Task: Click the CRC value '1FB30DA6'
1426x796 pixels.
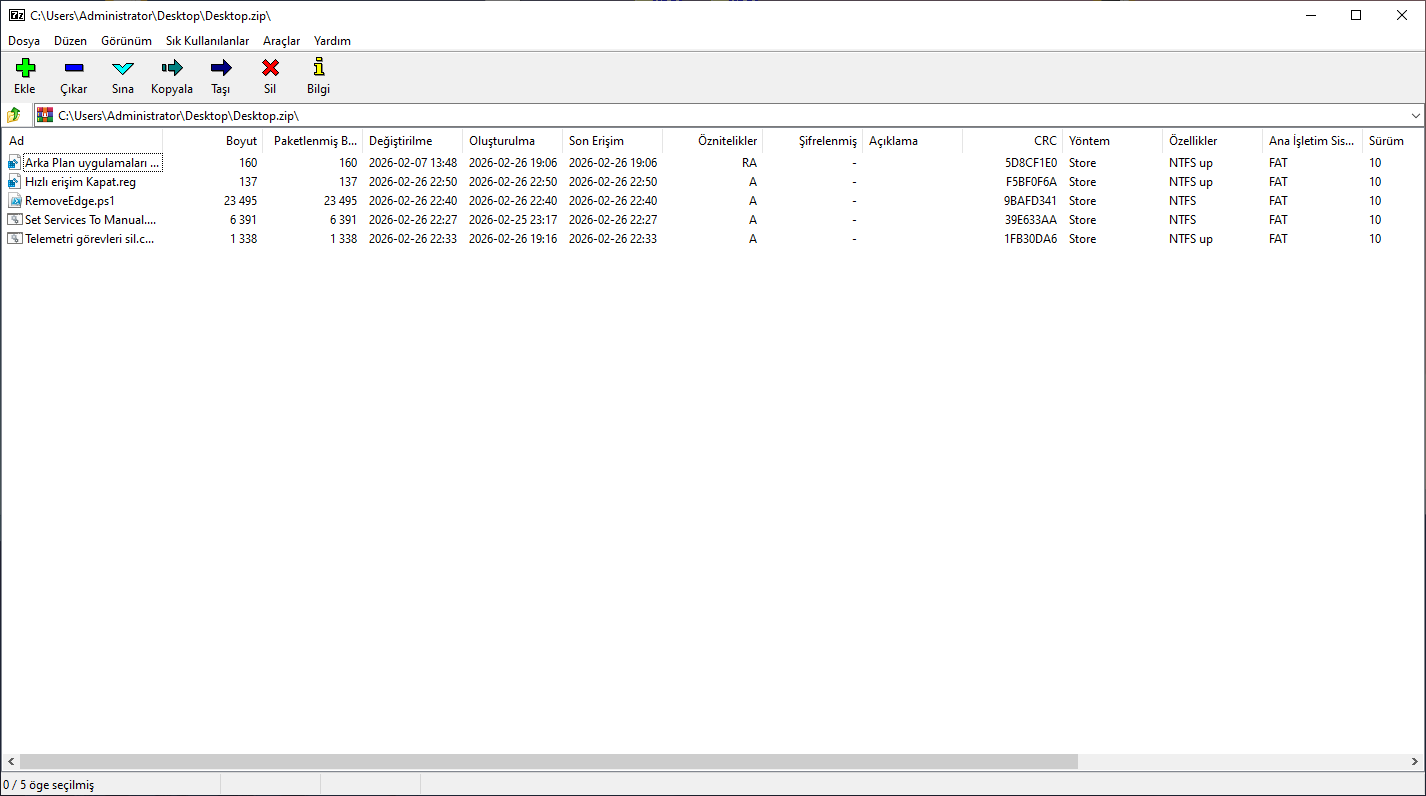Action: 1031,239
